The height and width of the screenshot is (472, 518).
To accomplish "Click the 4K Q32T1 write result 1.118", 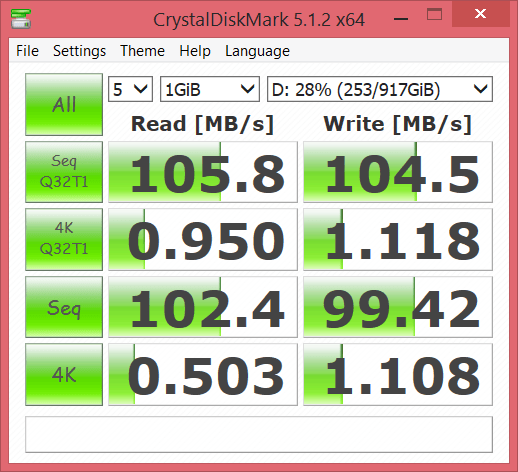I will [398, 239].
